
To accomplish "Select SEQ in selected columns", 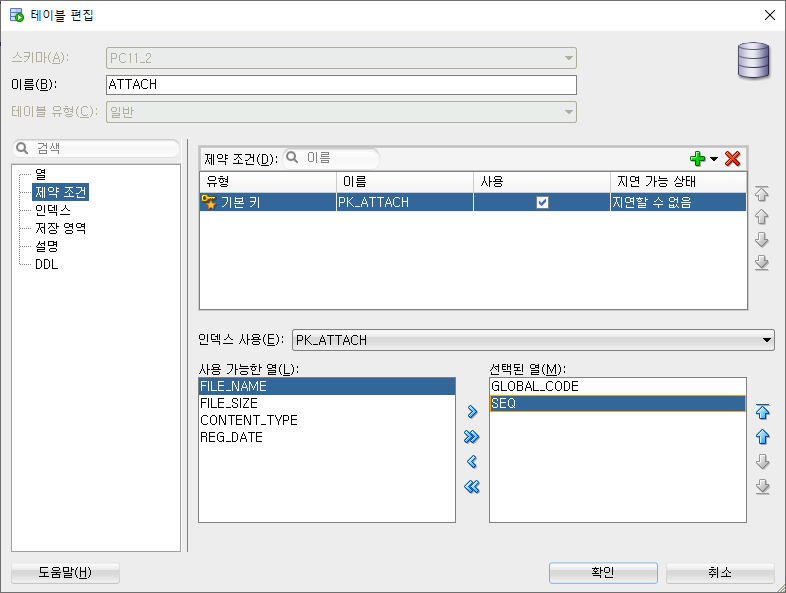I will pos(618,404).
